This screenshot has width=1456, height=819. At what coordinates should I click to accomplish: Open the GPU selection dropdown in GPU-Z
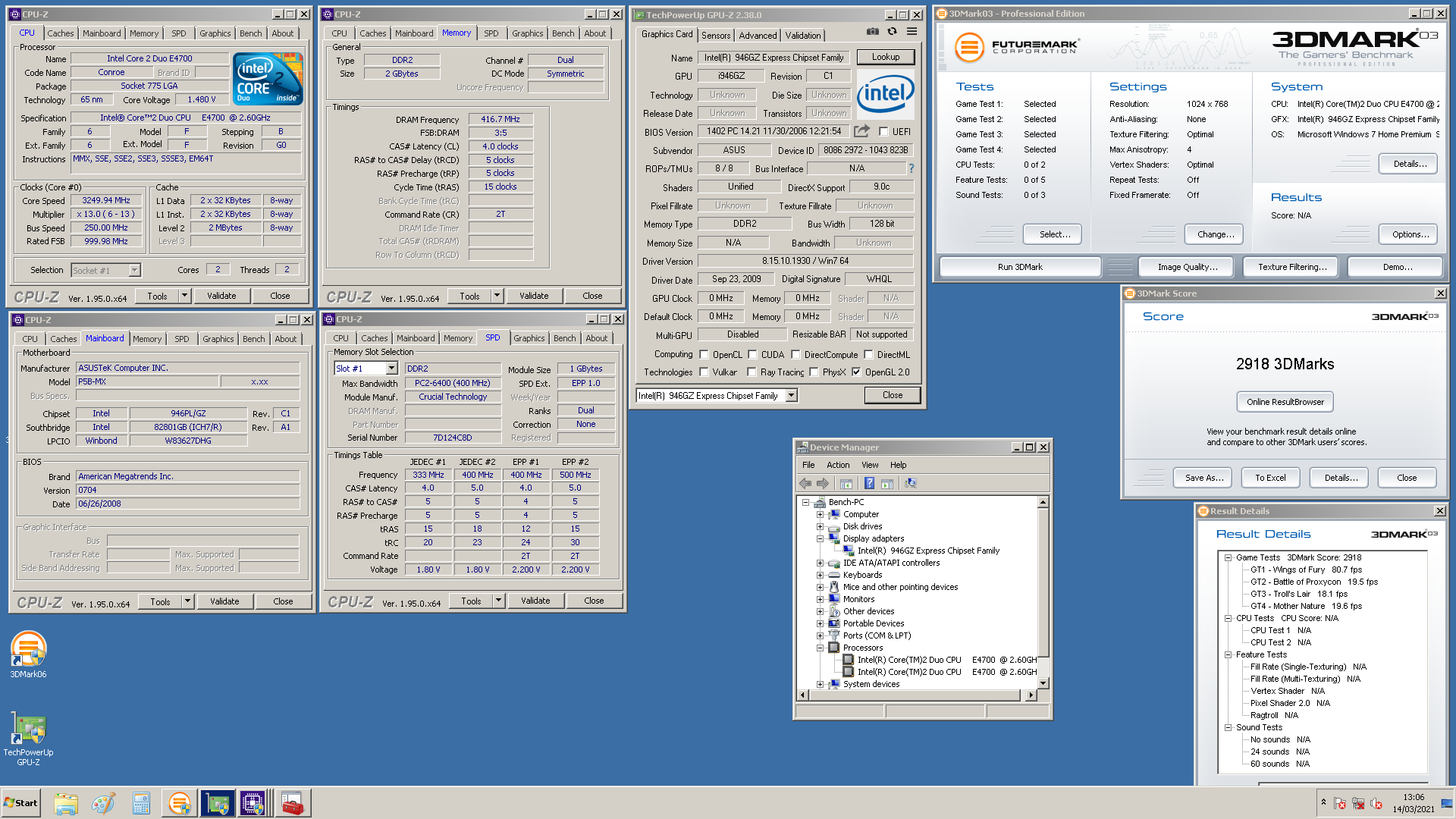791,395
